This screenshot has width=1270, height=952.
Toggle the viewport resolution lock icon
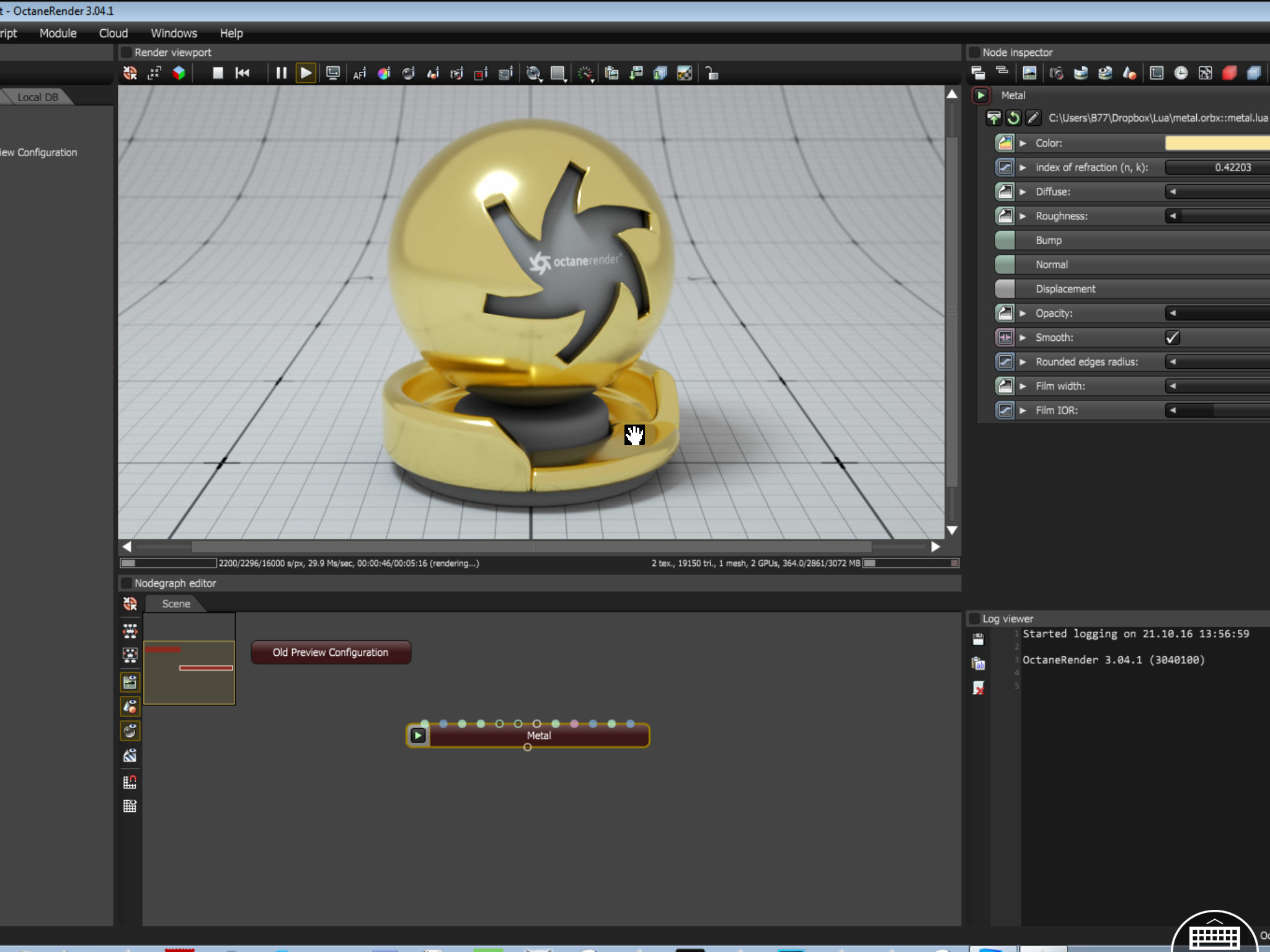click(x=712, y=74)
